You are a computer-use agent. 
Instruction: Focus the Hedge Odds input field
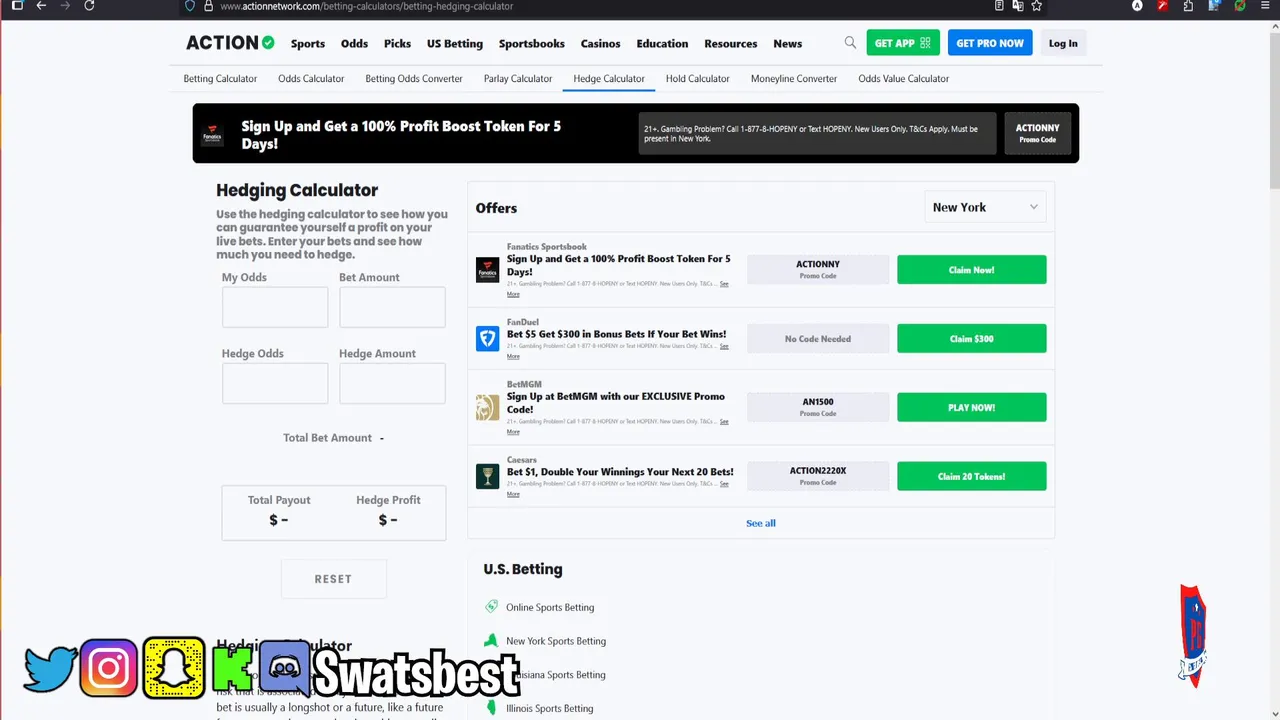275,384
